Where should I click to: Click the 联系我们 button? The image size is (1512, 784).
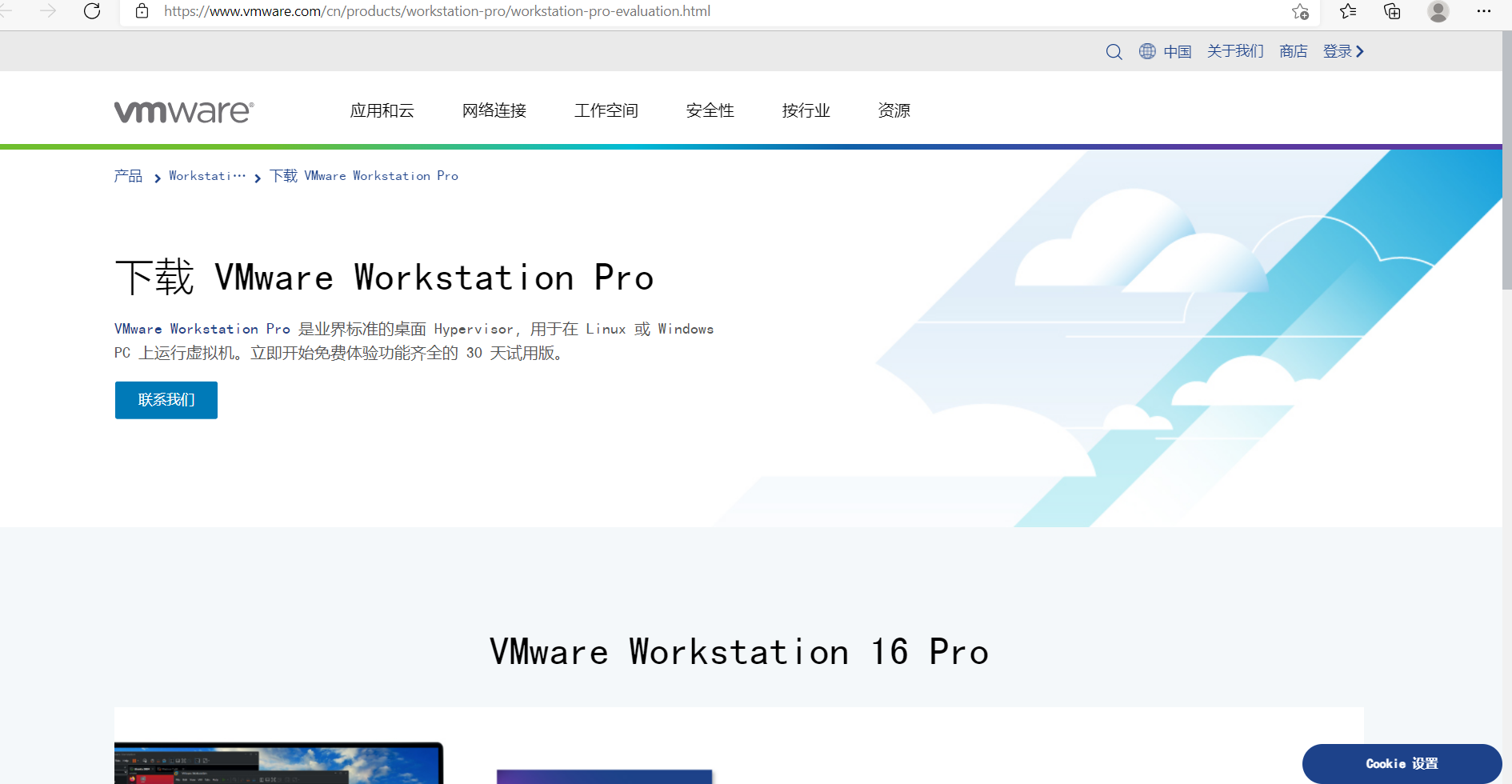[x=166, y=399]
